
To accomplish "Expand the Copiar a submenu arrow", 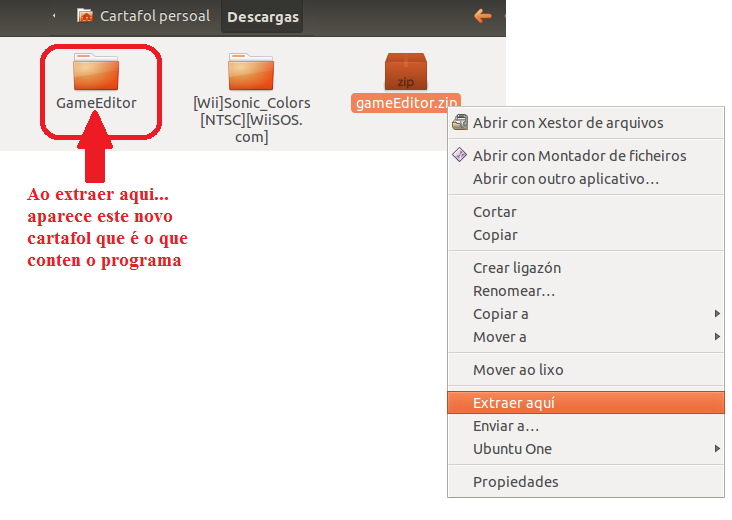I will tap(717, 314).
